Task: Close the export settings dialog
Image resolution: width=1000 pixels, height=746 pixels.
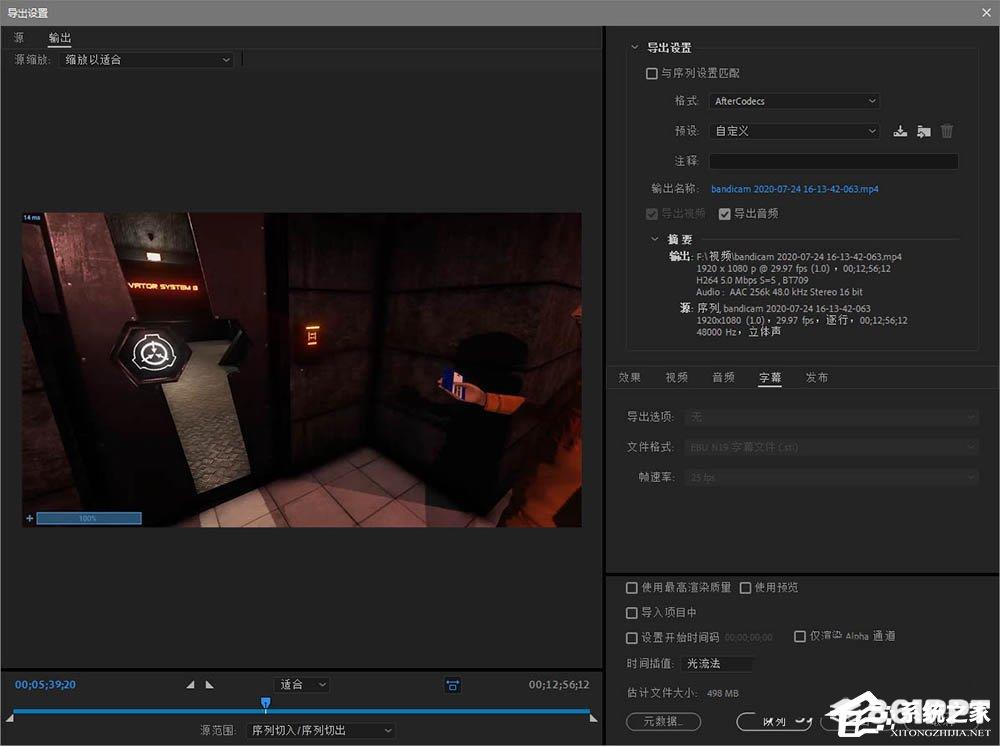Action: 986,13
